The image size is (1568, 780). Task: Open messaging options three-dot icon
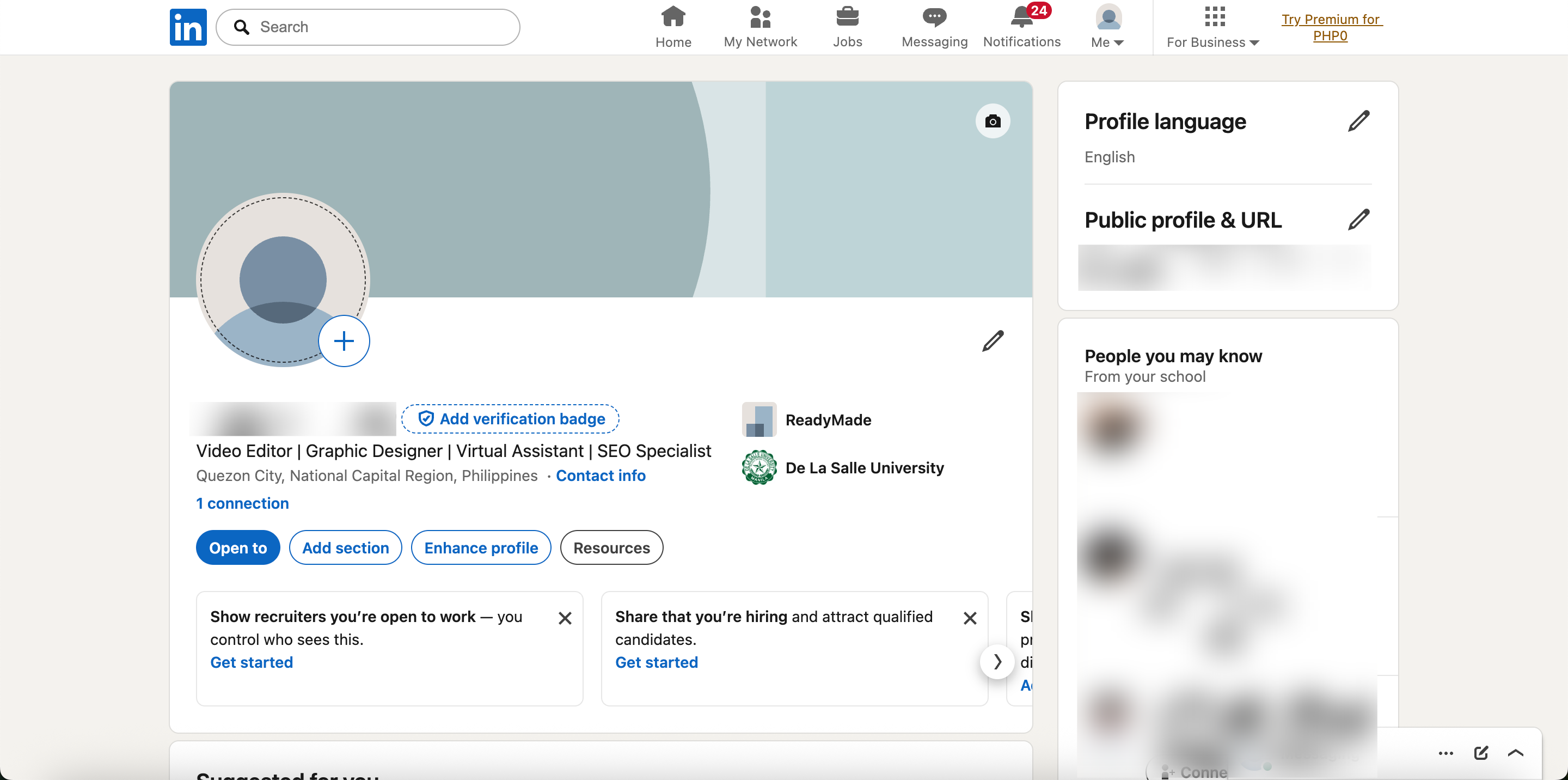pos(1445,753)
